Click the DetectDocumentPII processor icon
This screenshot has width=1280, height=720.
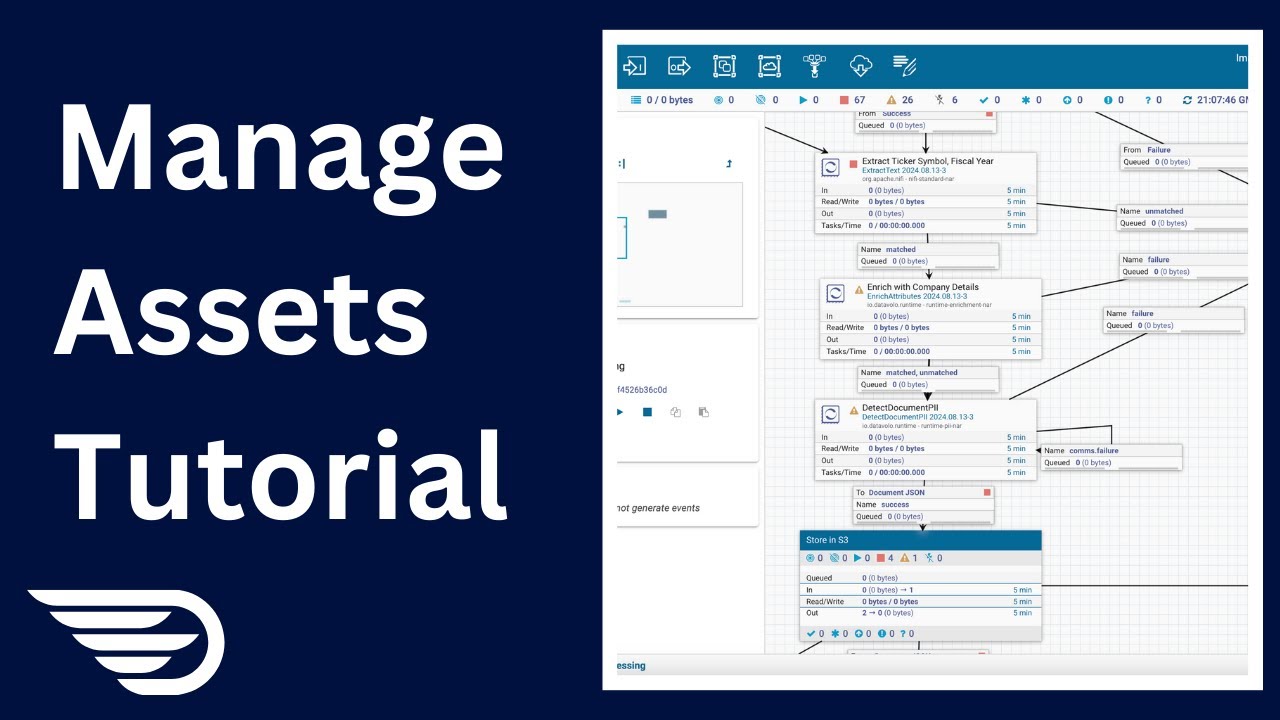coord(831,414)
